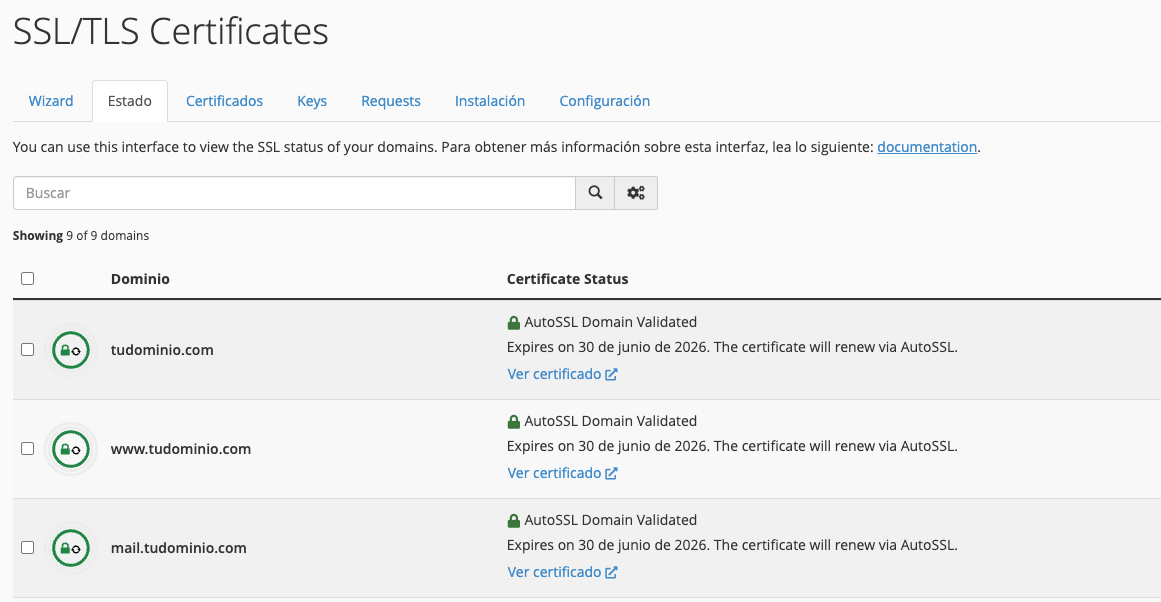This screenshot has width=1161, height=602.
Task: Focus the Buscar search field
Action: [294, 193]
